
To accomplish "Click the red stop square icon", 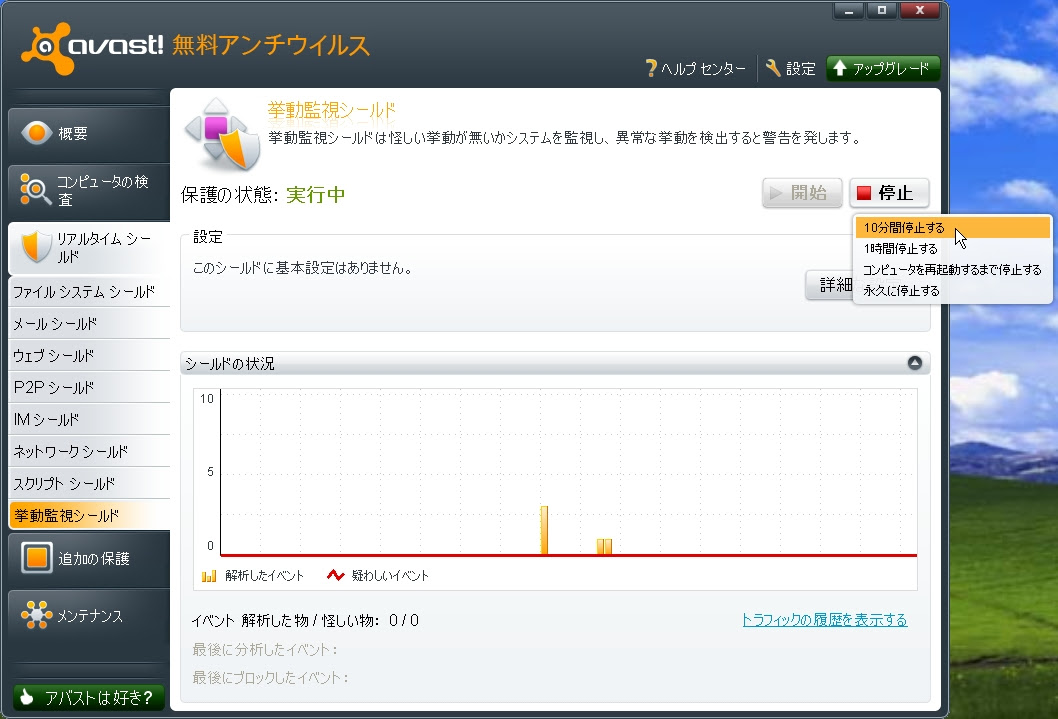I will pos(864,193).
